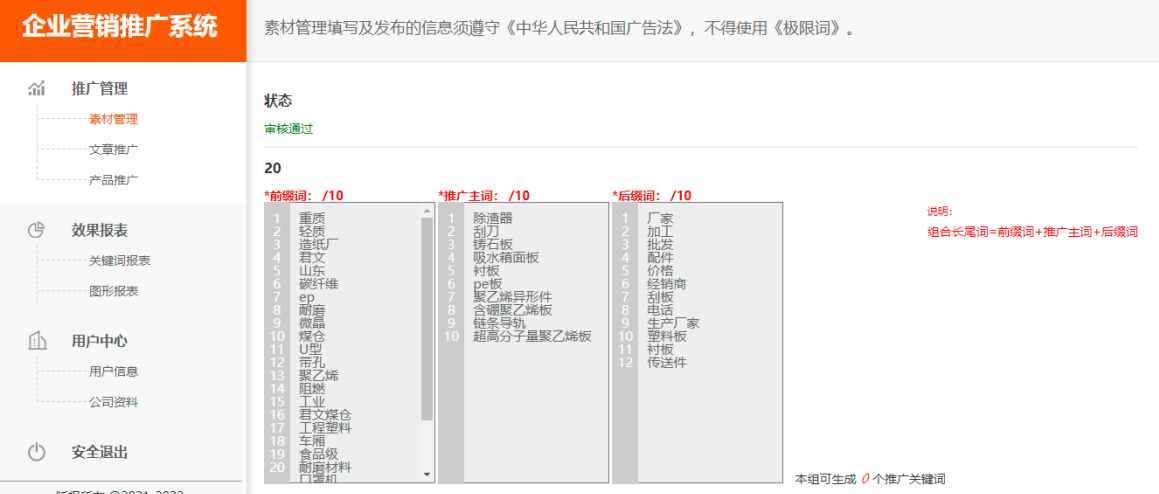Go to 产品推广 page
The image size is (1159, 494).
113,180
